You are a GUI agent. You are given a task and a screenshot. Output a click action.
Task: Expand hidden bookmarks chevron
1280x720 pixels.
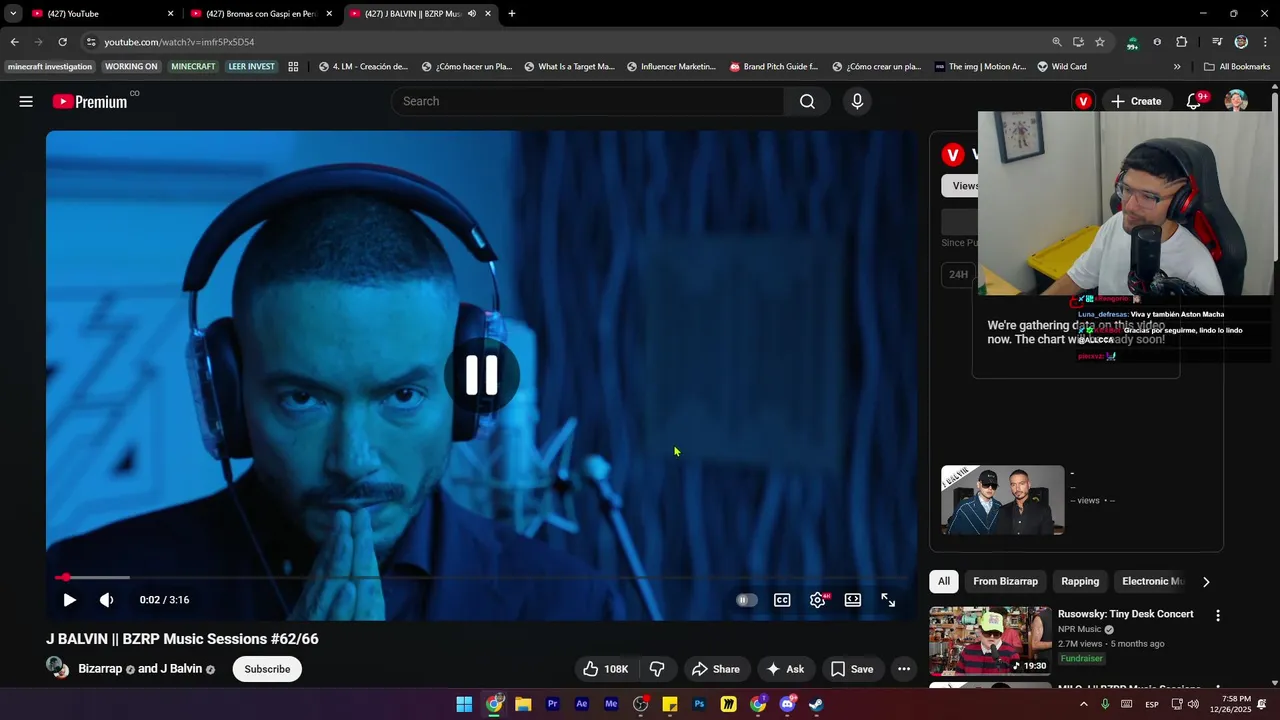coord(1177,67)
